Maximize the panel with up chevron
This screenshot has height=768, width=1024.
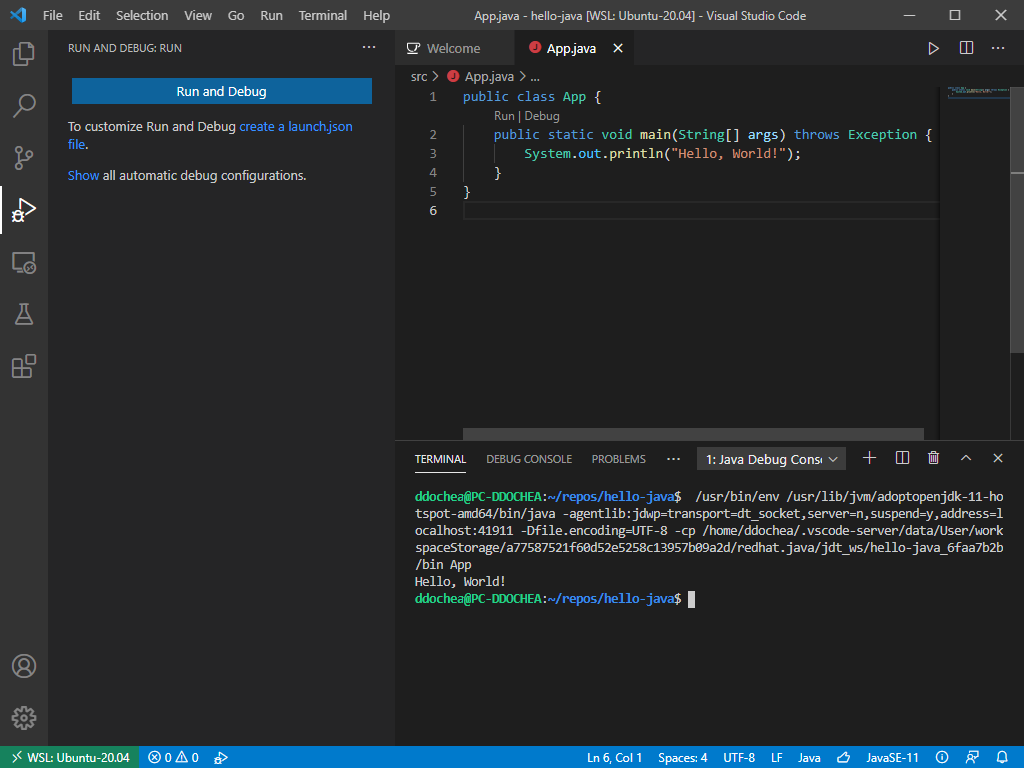point(966,458)
